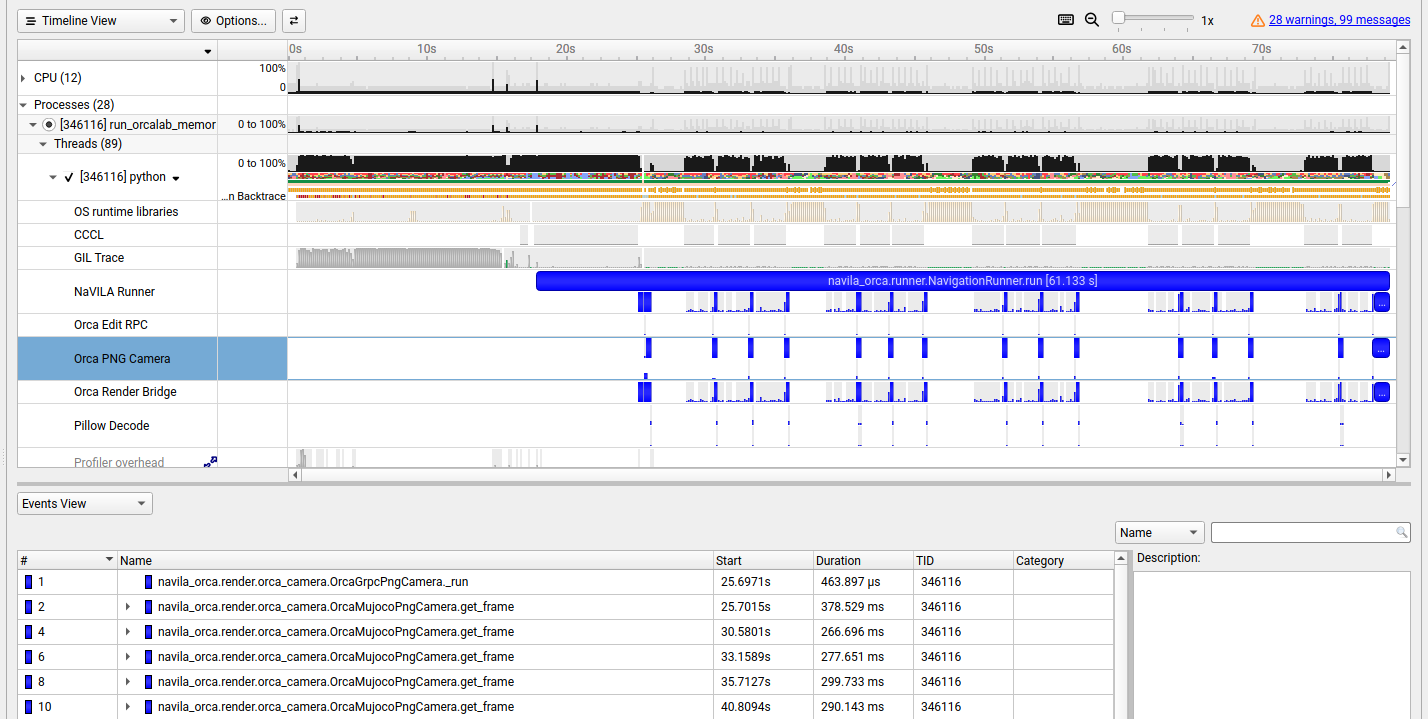Click timeline horizontal scrollbar left arrow
This screenshot has height=719, width=1428.
coord(294,475)
